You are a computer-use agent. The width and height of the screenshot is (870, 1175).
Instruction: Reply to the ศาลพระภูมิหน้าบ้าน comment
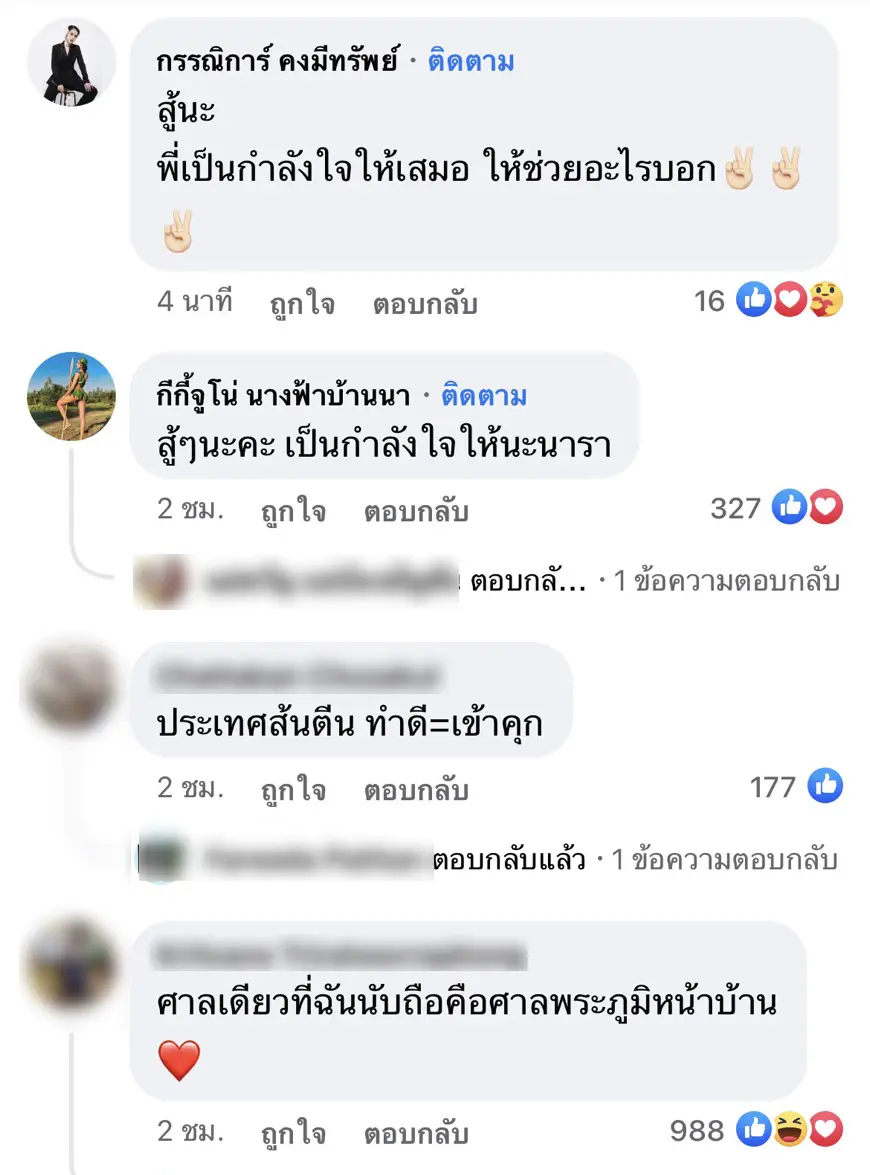coord(416,1133)
